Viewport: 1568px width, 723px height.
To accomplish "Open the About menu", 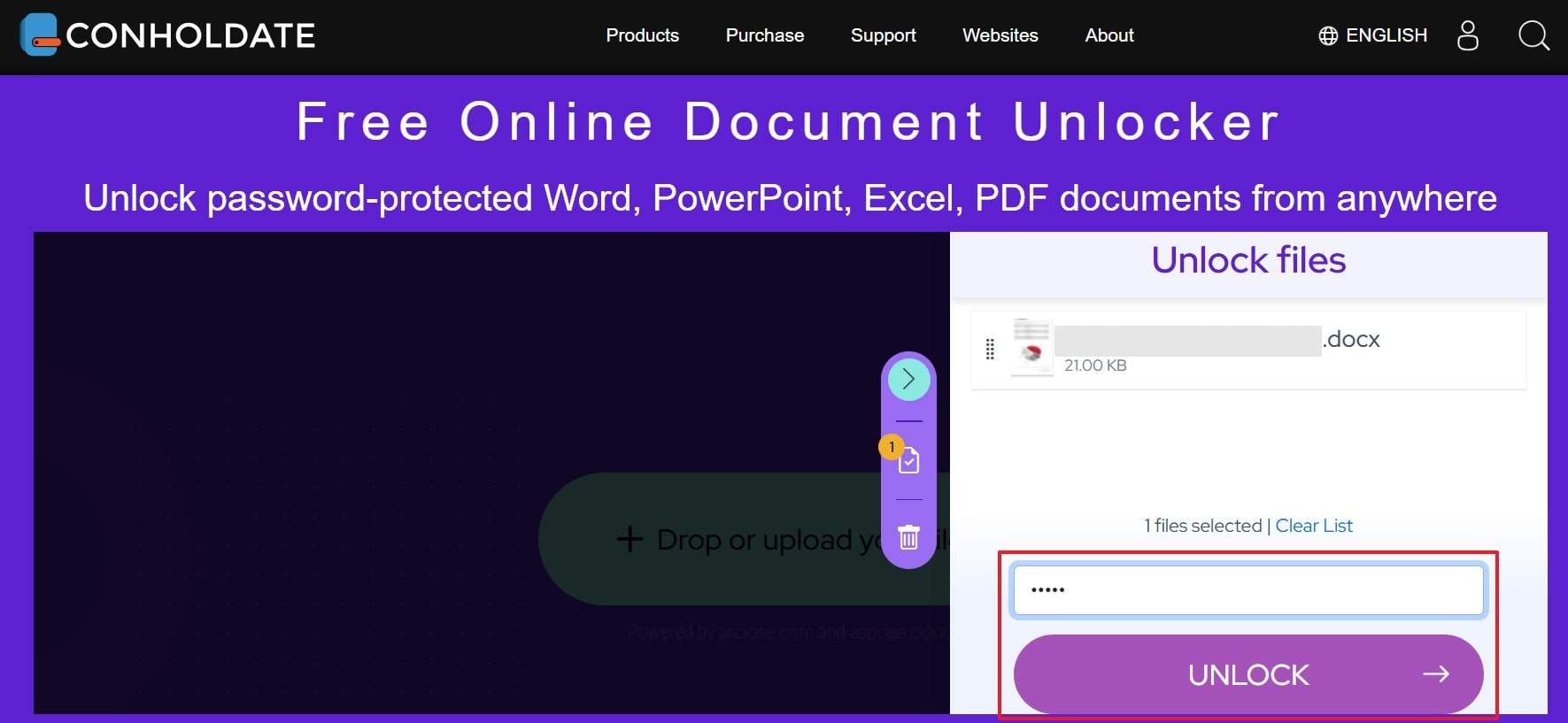I will pyautogui.click(x=1109, y=35).
